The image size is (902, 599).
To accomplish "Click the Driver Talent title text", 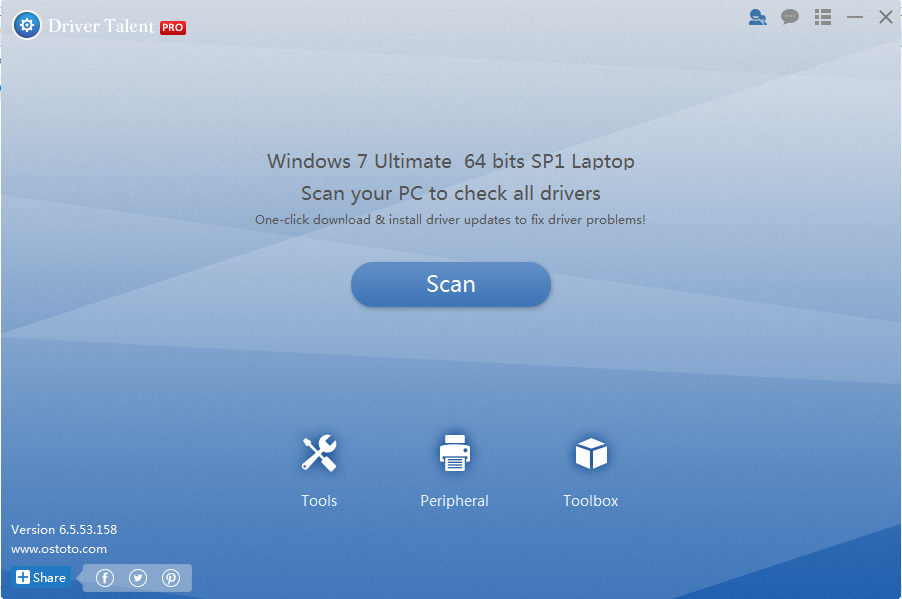I will click(101, 26).
